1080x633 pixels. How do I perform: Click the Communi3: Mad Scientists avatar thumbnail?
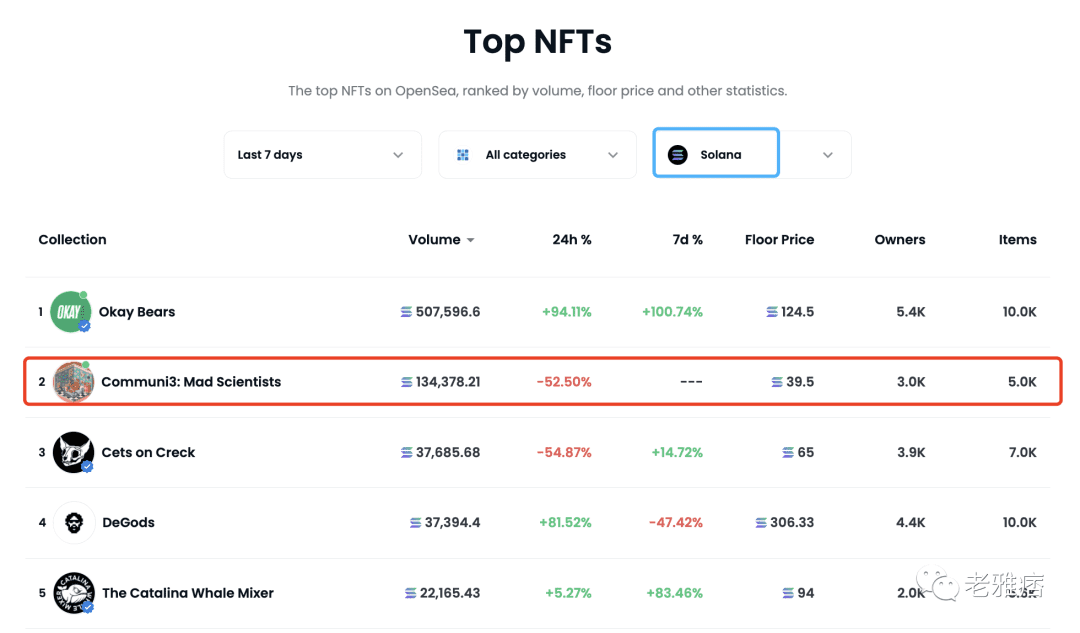73,382
